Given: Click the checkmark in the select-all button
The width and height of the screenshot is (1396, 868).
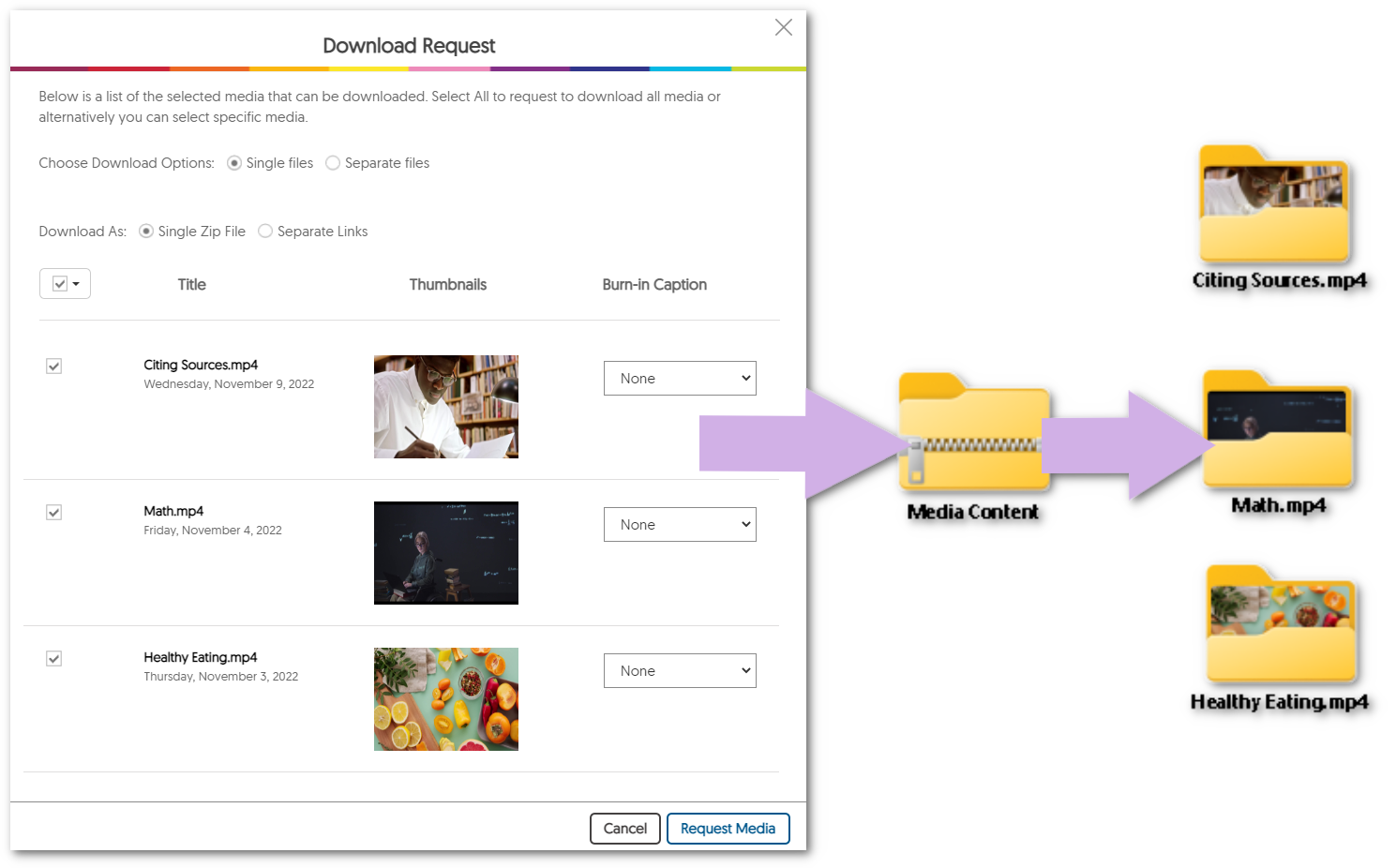Looking at the screenshot, I should (x=59, y=283).
